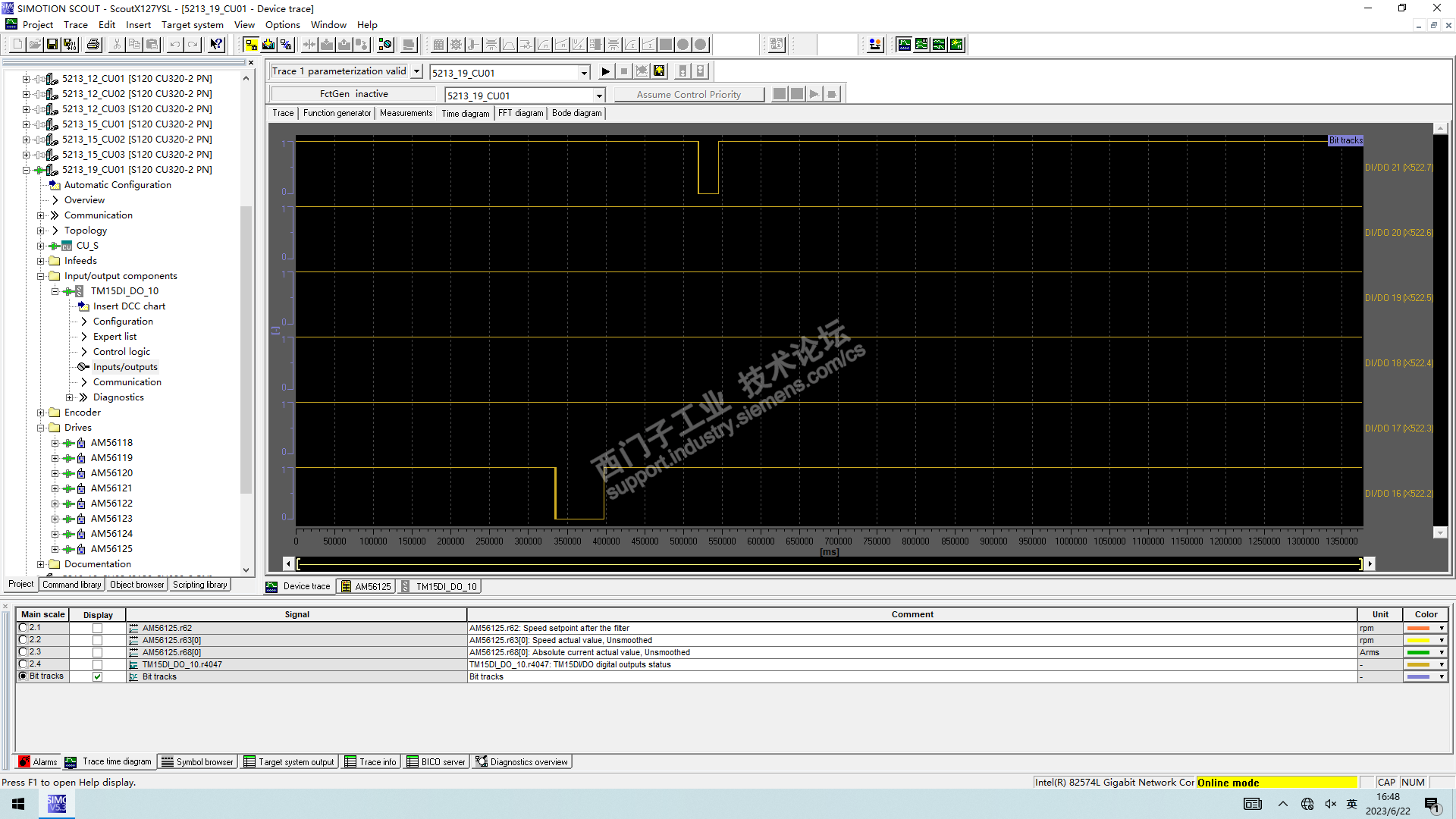The height and width of the screenshot is (819, 1456).
Task: Open color swatch for AM56125.r68[0]
Action: [1426, 653]
